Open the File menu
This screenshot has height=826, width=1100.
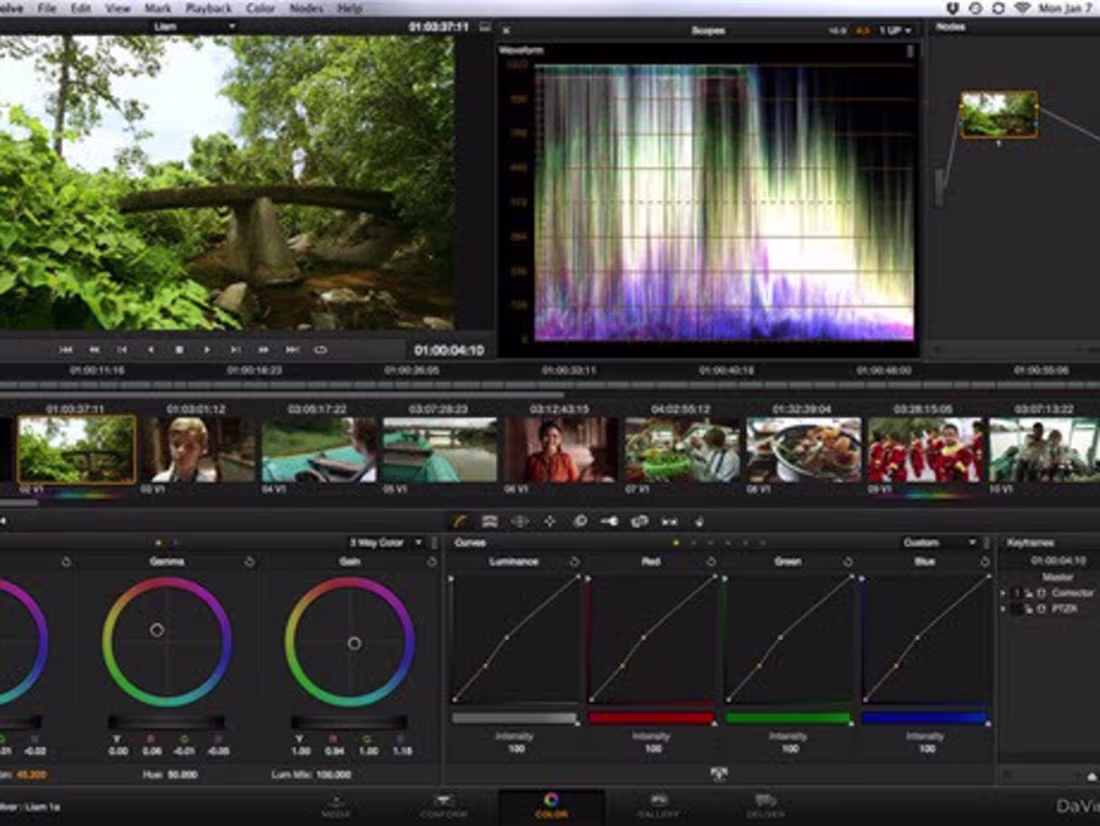click(47, 8)
